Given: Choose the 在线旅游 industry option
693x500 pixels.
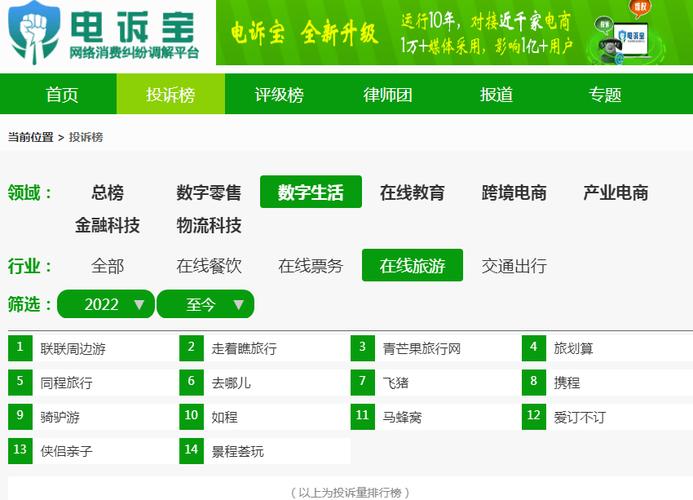Looking at the screenshot, I should click(x=412, y=265).
